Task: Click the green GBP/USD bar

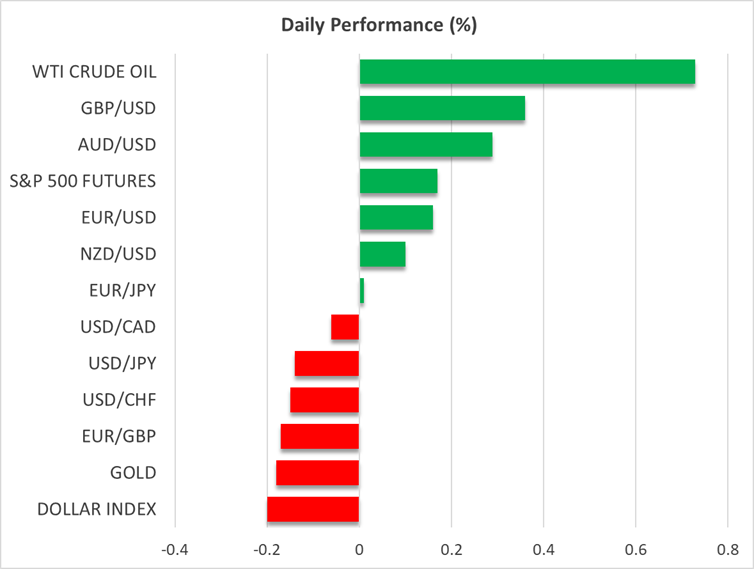Action: 442,108
